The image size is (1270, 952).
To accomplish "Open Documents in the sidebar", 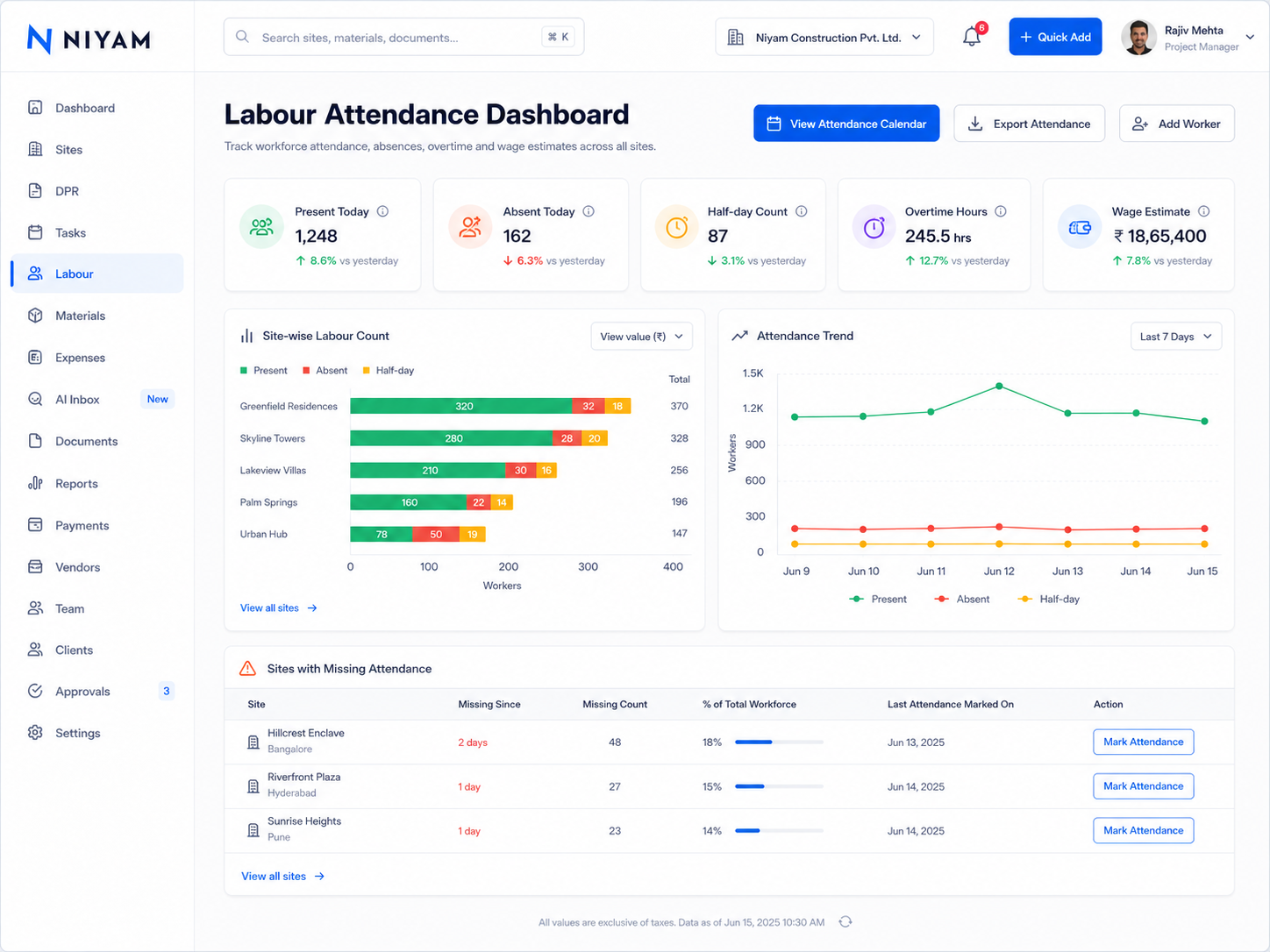I will [x=96, y=441].
